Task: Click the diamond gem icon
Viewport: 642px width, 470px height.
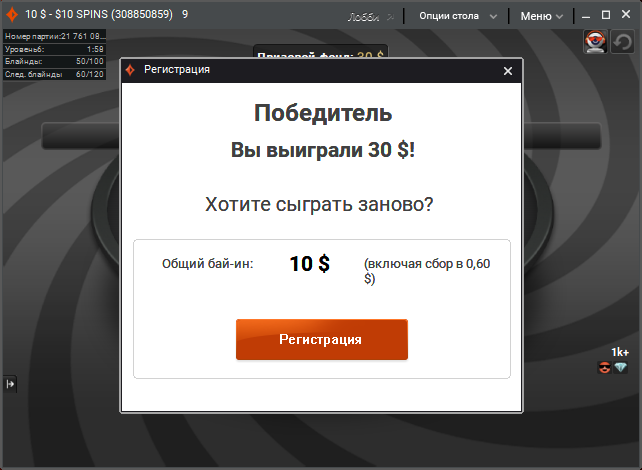Action: (621, 367)
